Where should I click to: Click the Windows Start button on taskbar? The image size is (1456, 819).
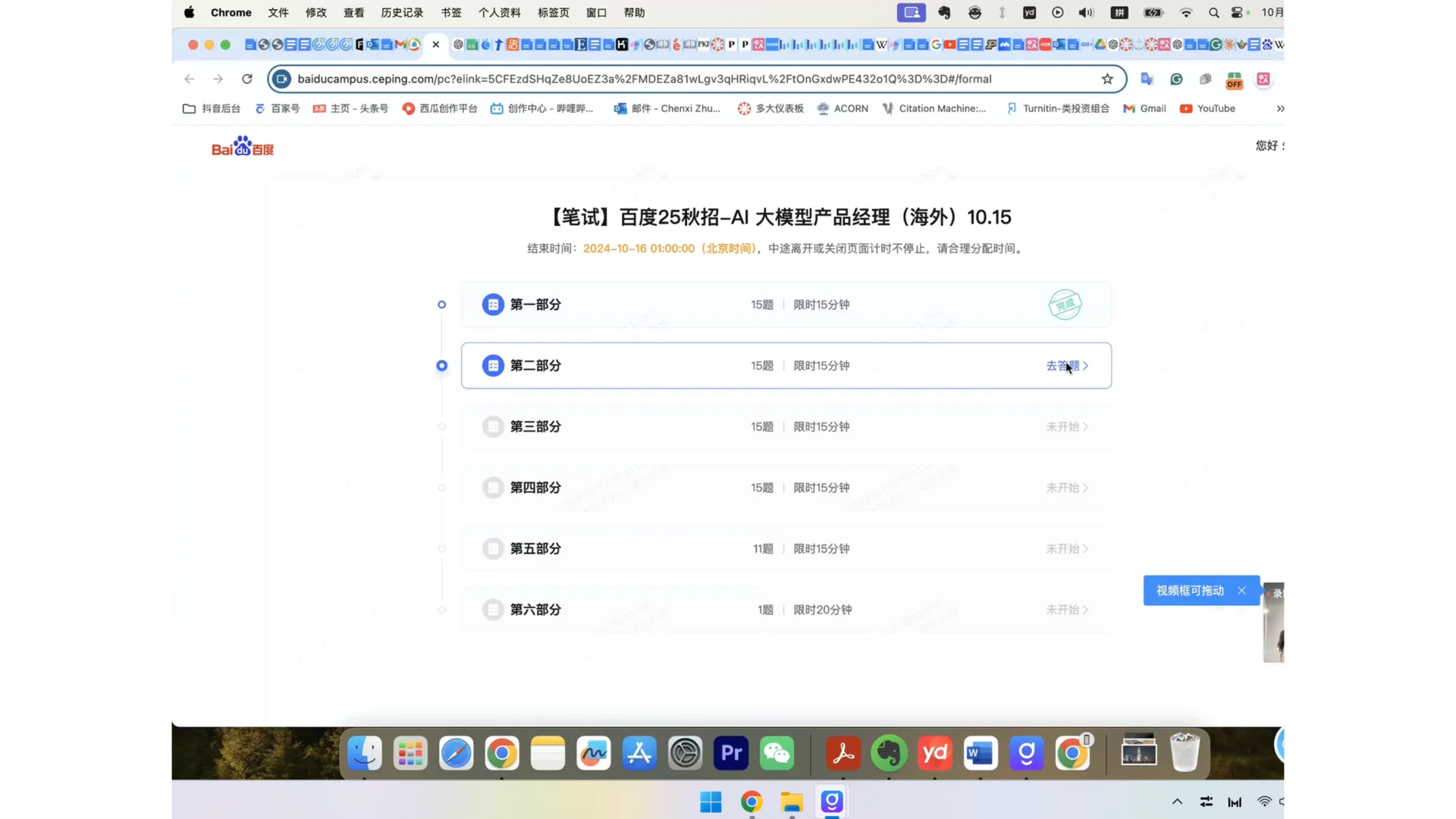711,802
